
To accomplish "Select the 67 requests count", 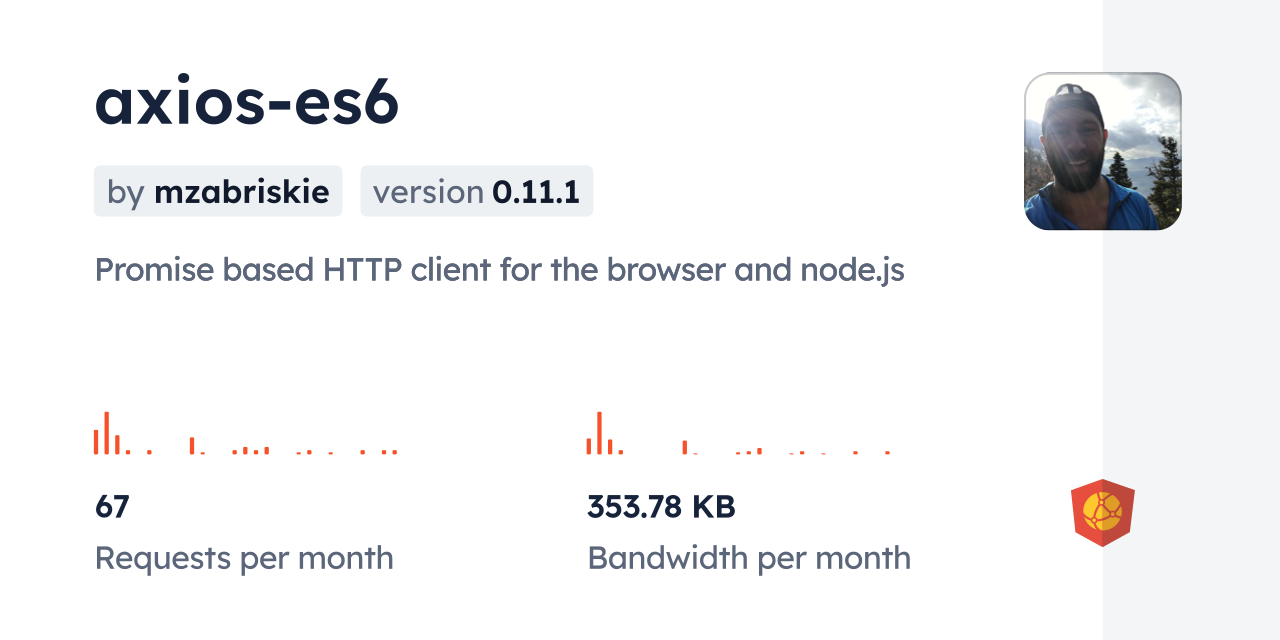I will point(112,507).
